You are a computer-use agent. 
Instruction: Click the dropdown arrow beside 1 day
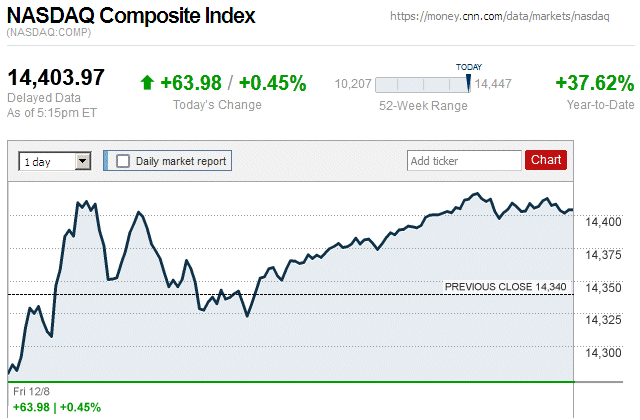click(82, 160)
